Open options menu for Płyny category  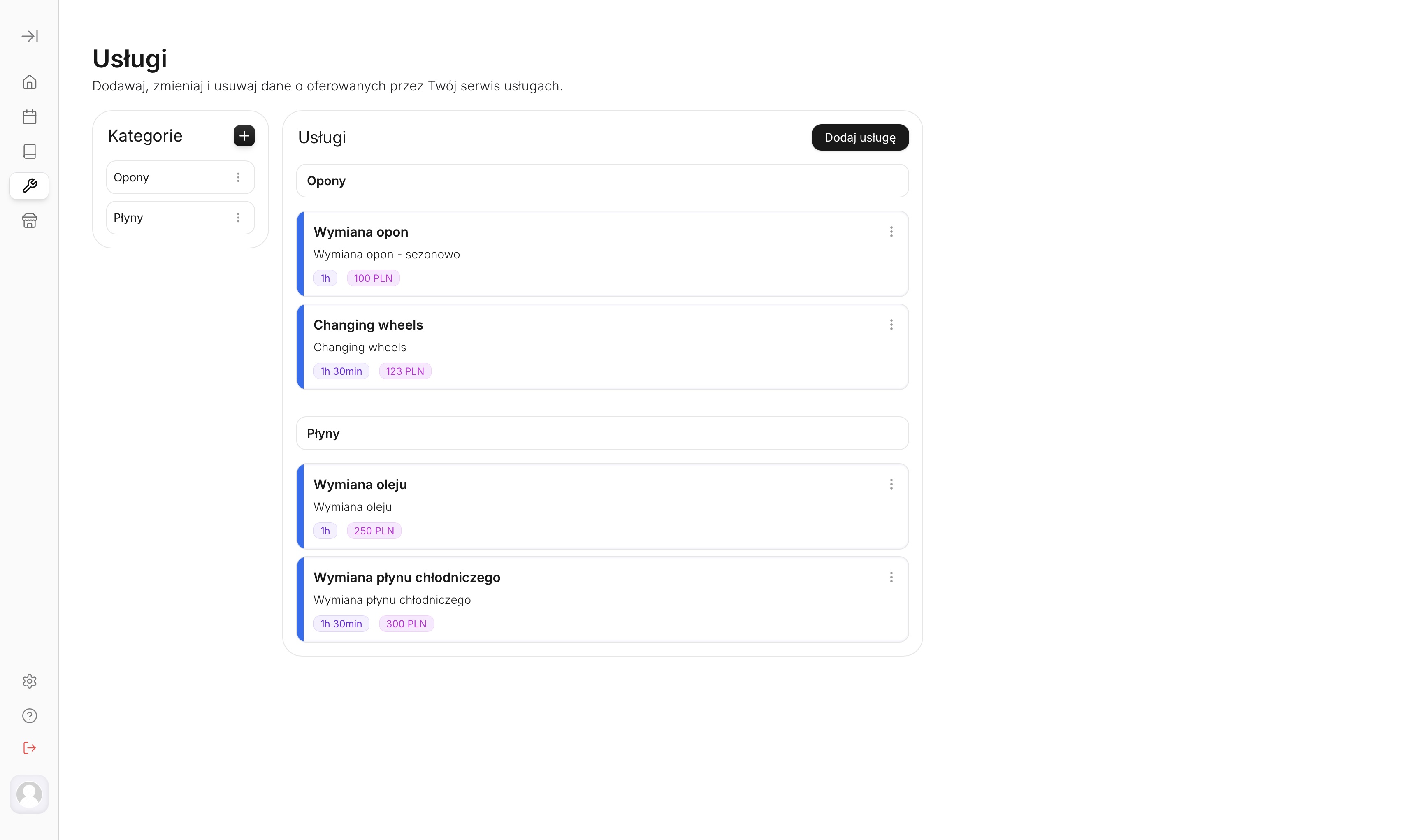[238, 218]
